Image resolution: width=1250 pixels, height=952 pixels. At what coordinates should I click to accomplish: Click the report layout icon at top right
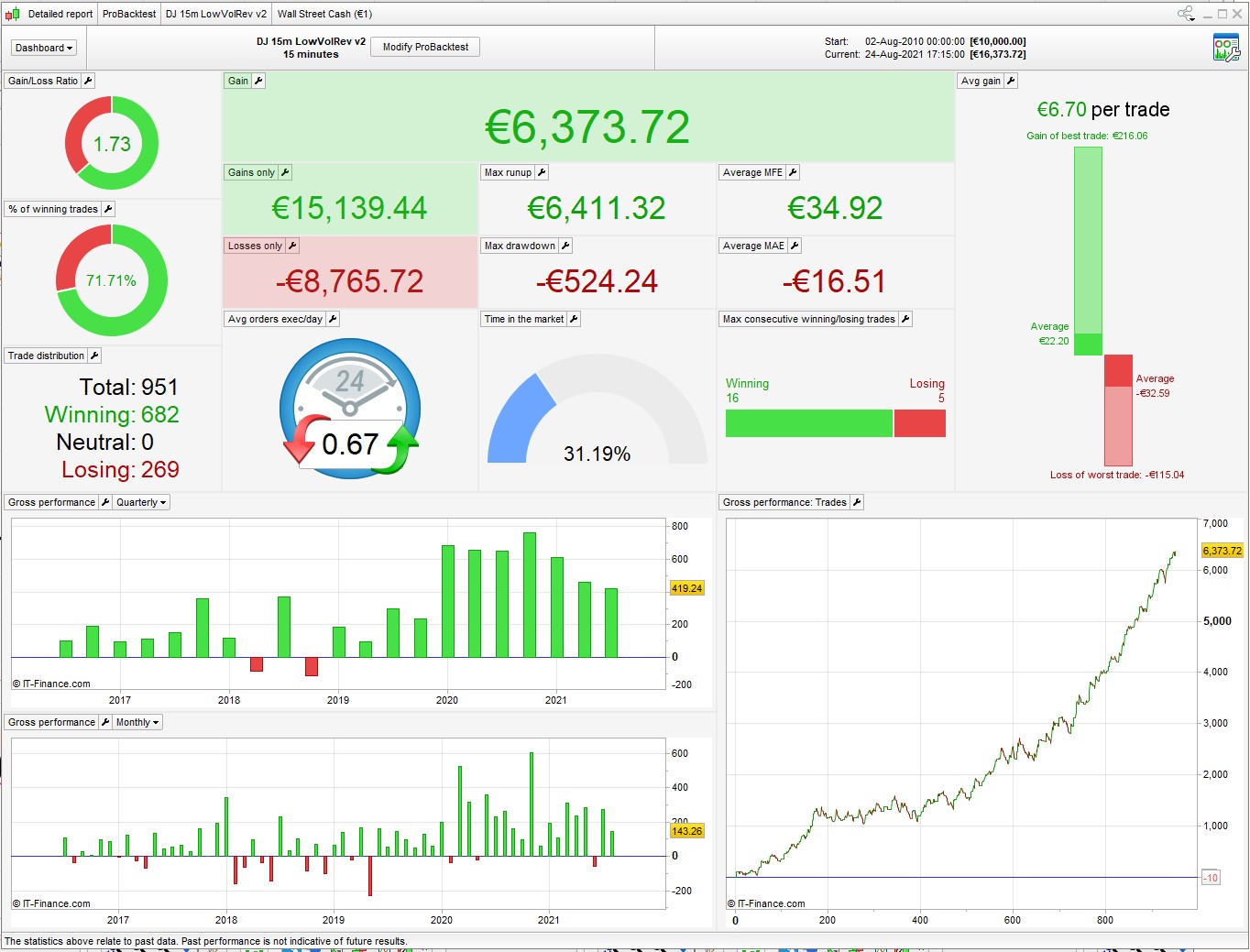point(1226,48)
